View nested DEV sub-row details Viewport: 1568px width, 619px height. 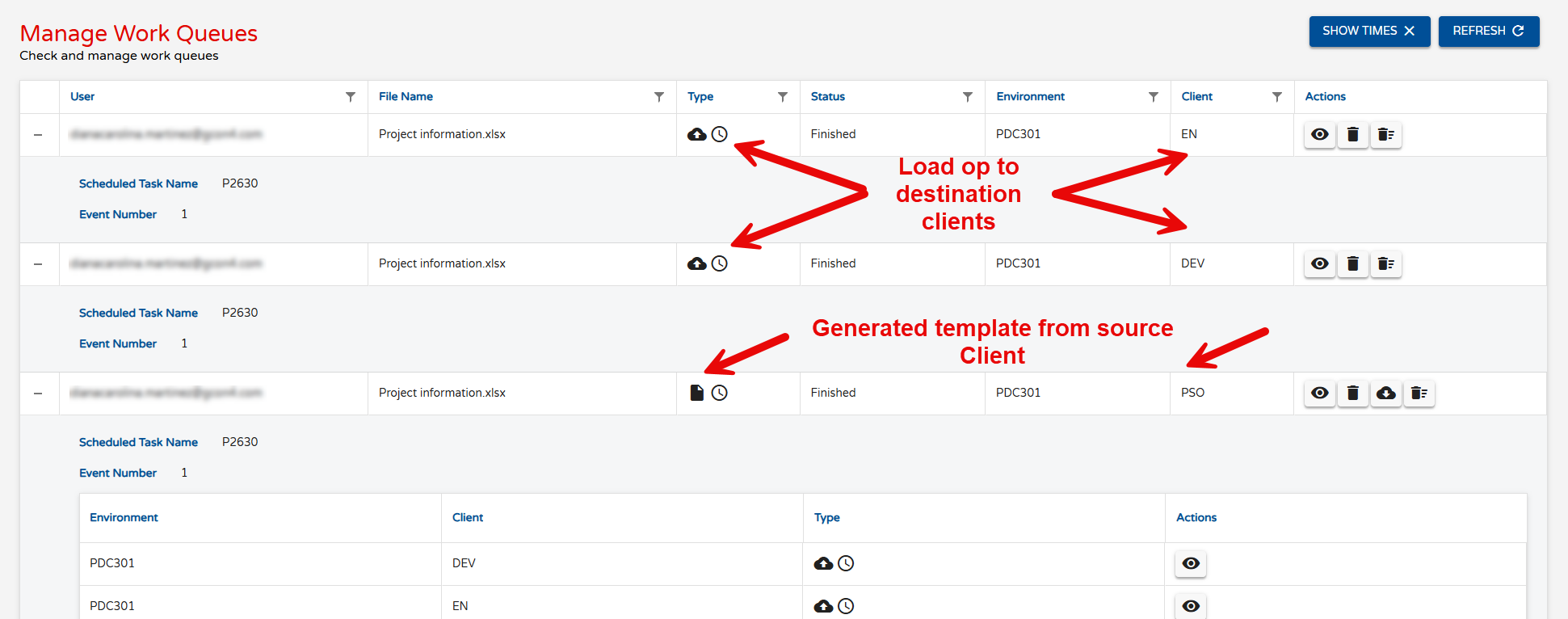1191,563
